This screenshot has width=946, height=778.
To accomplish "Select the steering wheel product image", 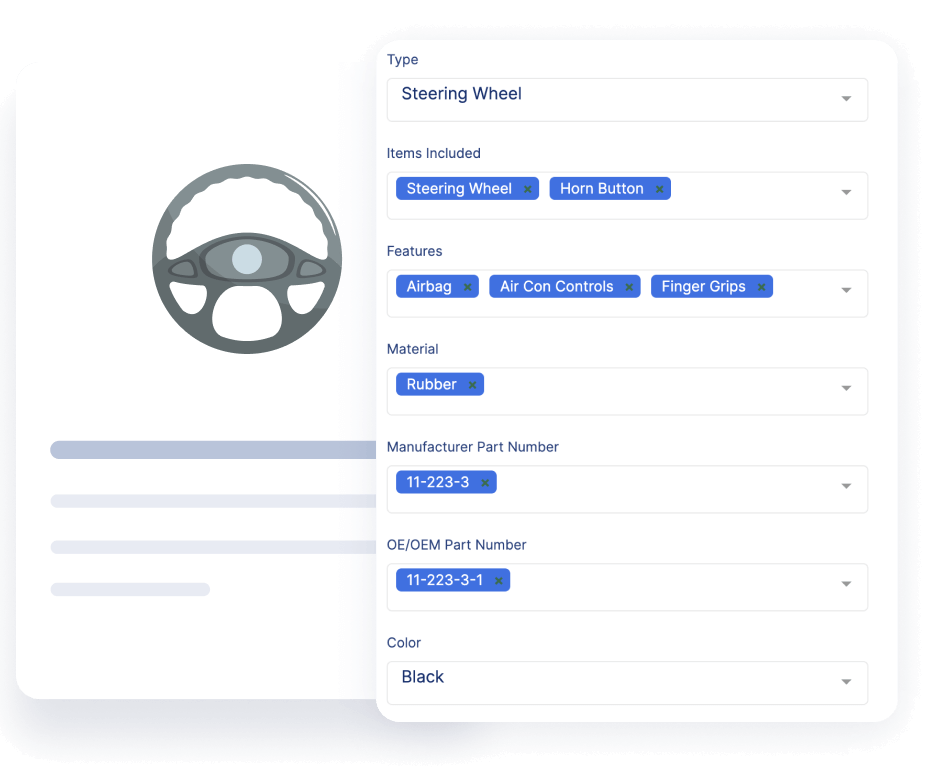I will click(246, 258).
